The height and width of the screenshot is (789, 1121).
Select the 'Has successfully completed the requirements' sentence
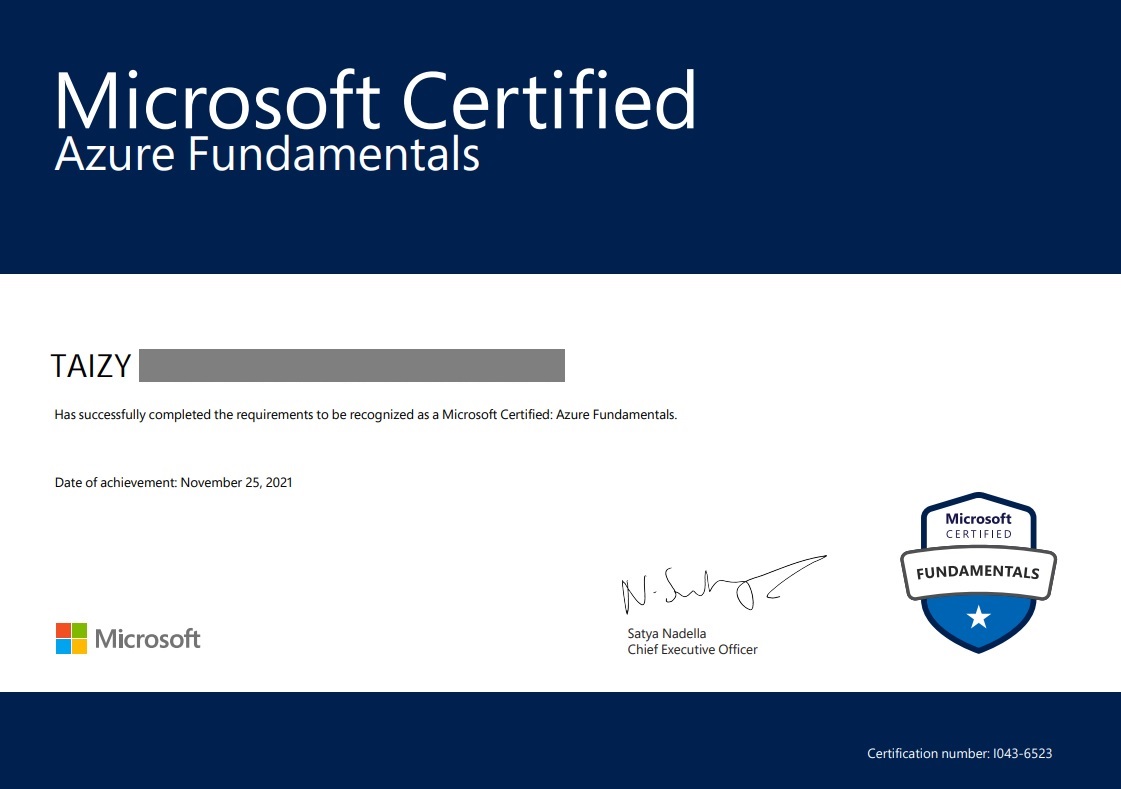coord(365,415)
